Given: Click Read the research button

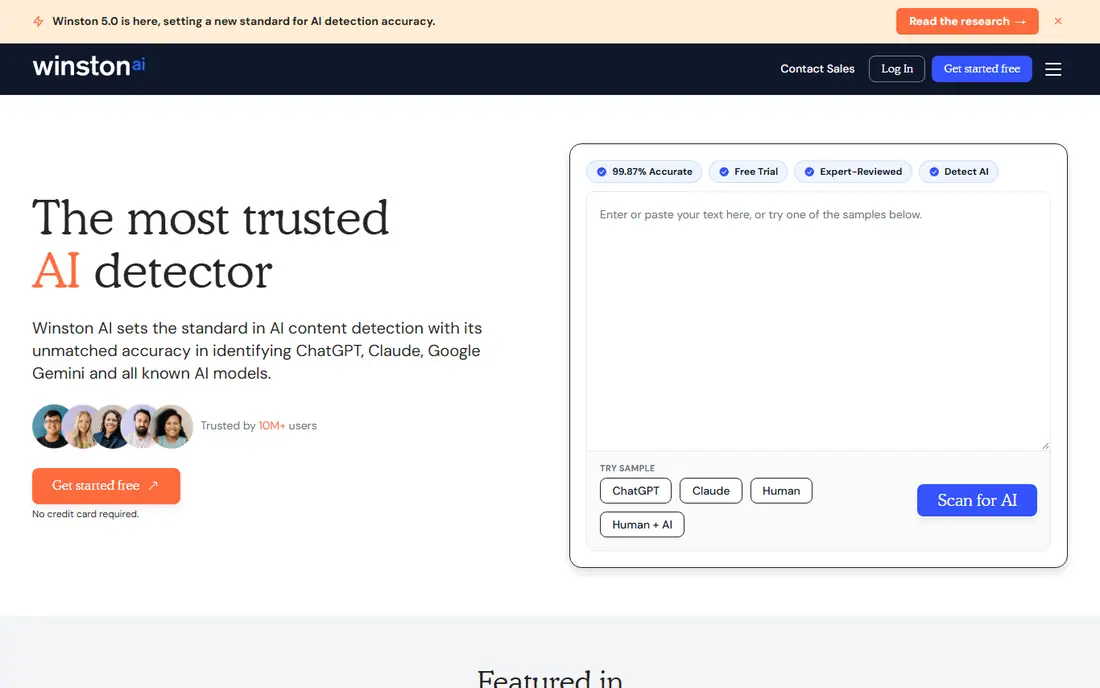Looking at the screenshot, I should [x=967, y=21].
